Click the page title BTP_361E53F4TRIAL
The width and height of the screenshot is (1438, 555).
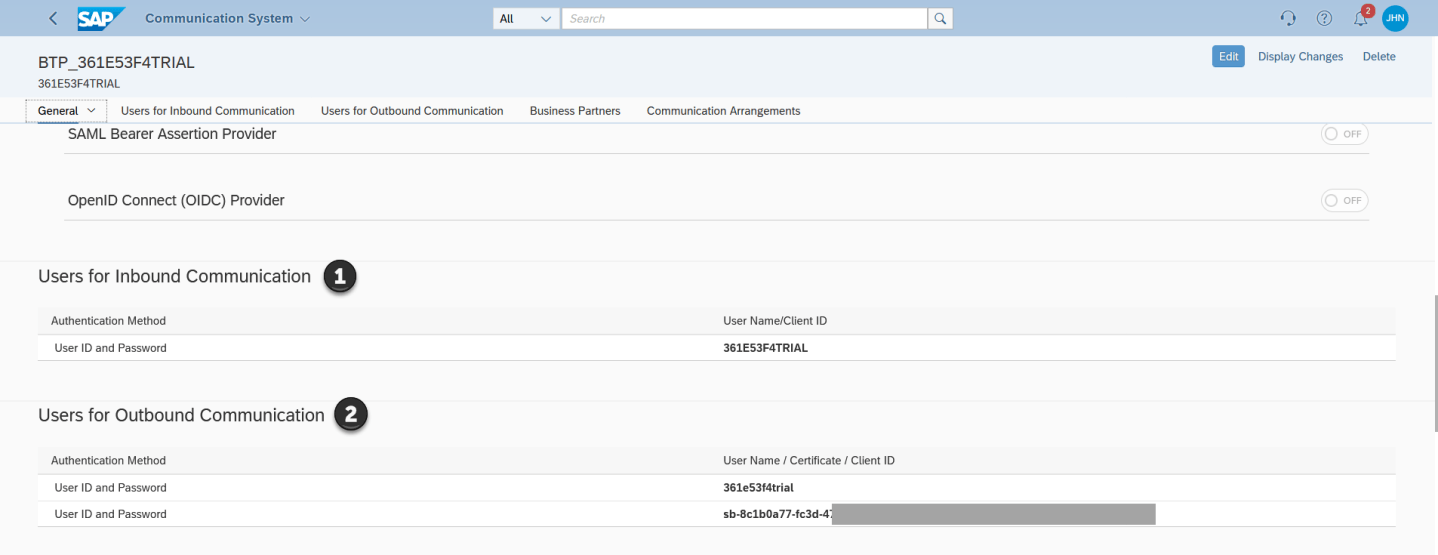(x=116, y=62)
